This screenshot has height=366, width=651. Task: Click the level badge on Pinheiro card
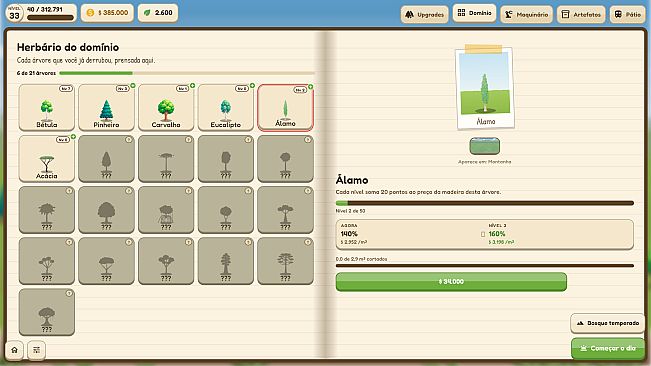tap(122, 88)
